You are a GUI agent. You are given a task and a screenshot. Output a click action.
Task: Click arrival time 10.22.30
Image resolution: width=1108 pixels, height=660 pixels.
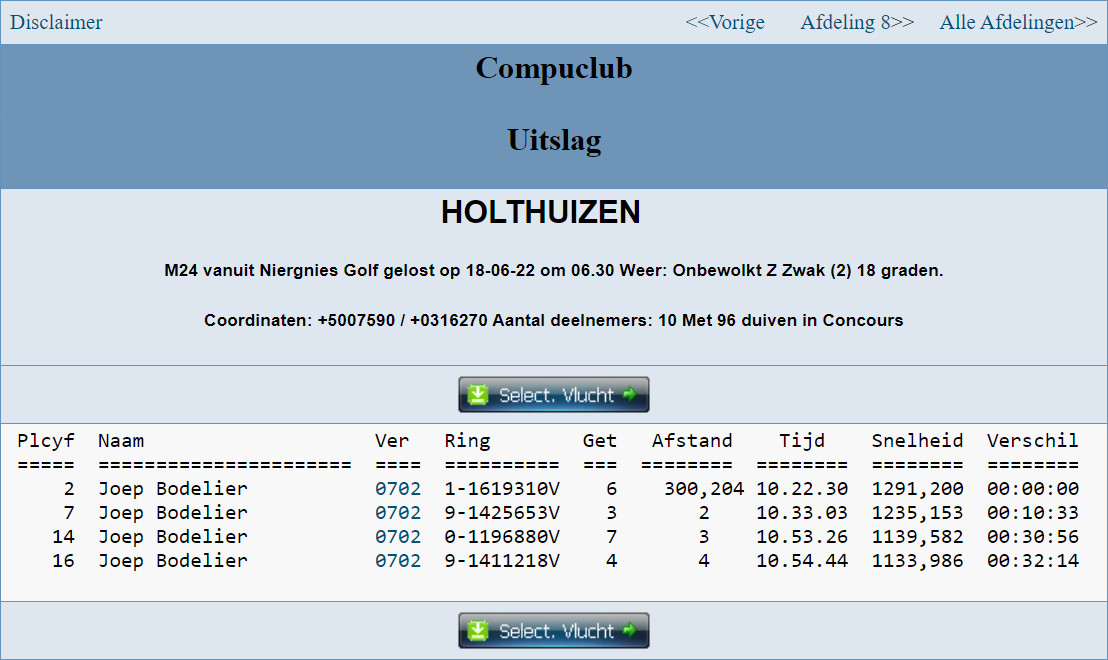[802, 488]
